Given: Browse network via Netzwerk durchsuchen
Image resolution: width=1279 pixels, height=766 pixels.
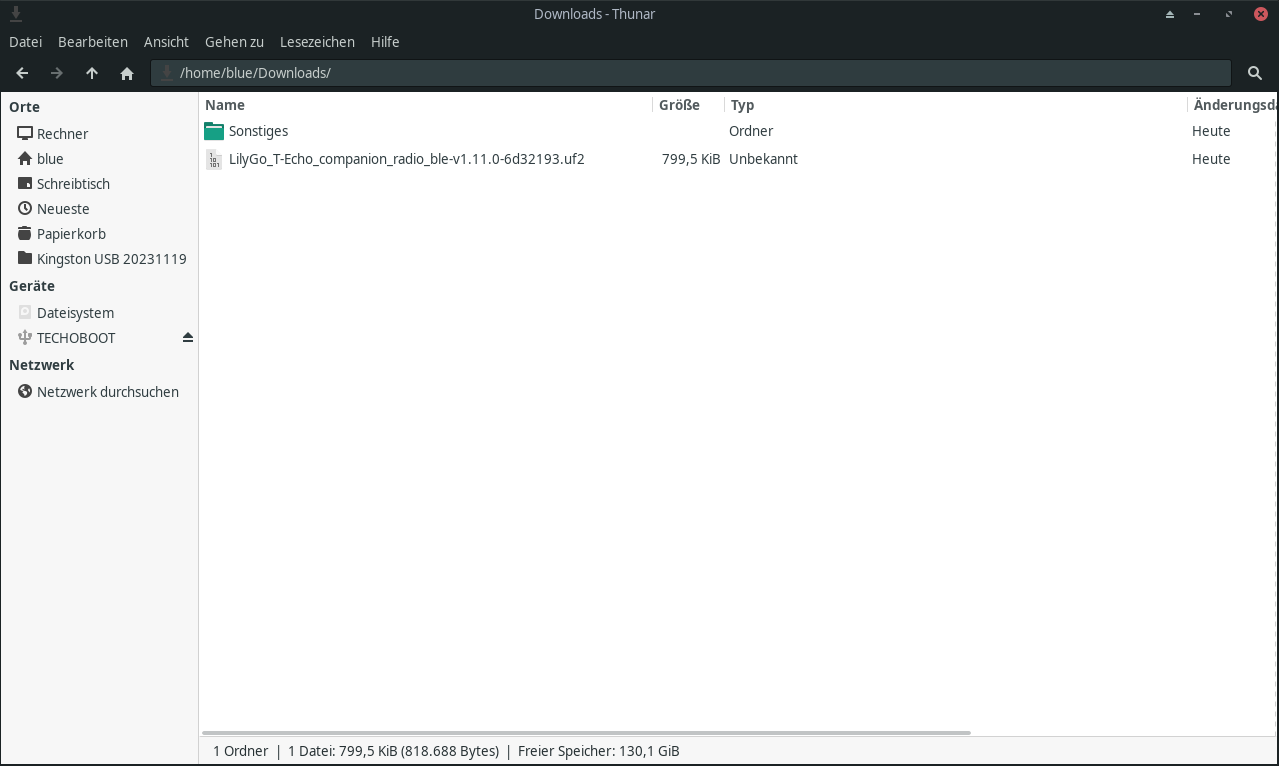Looking at the screenshot, I should [x=107, y=392].
